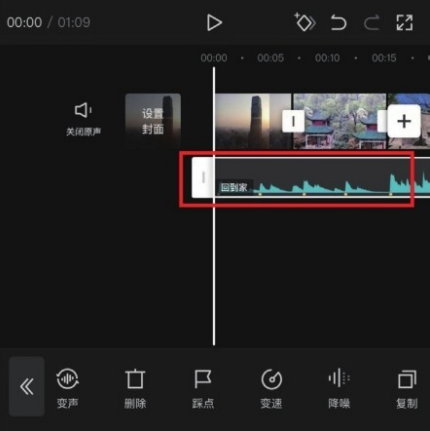
Task: Select the first video clip thumbnail
Action: pyautogui.click(x=253, y=121)
